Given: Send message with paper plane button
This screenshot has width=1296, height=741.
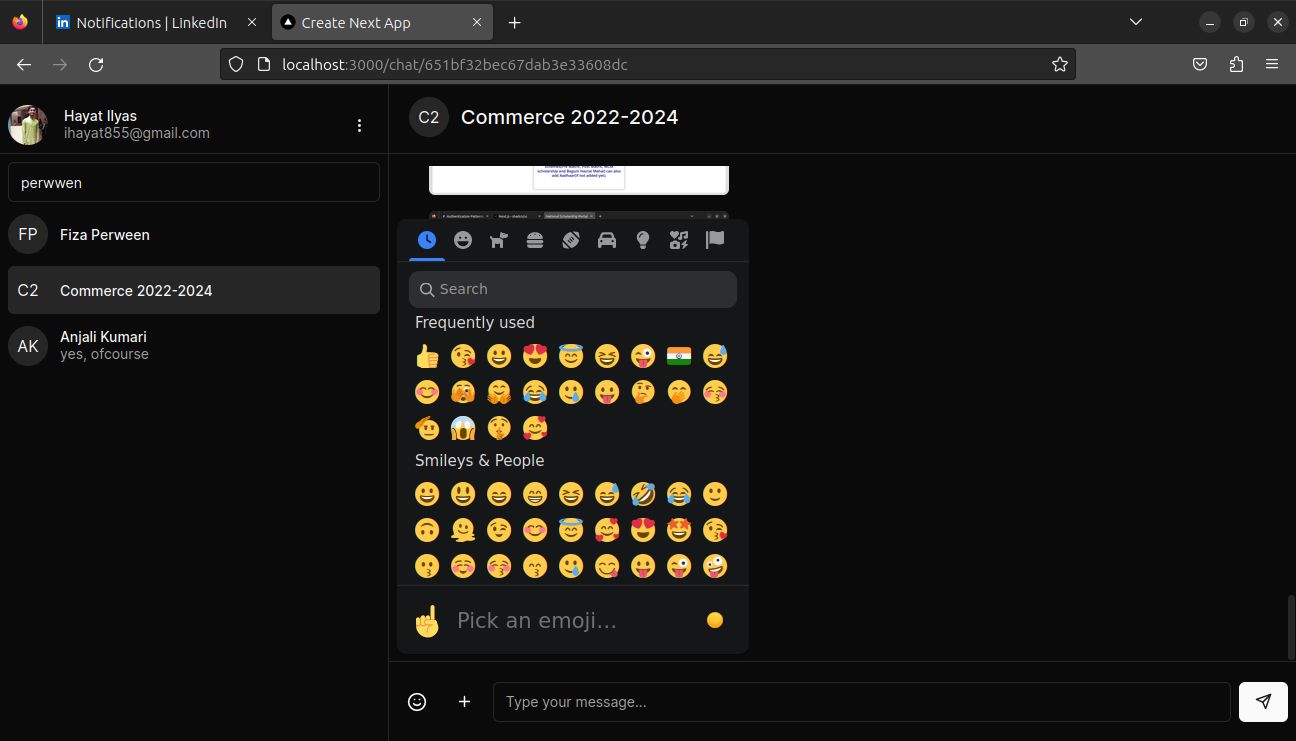Looking at the screenshot, I should tap(1263, 702).
